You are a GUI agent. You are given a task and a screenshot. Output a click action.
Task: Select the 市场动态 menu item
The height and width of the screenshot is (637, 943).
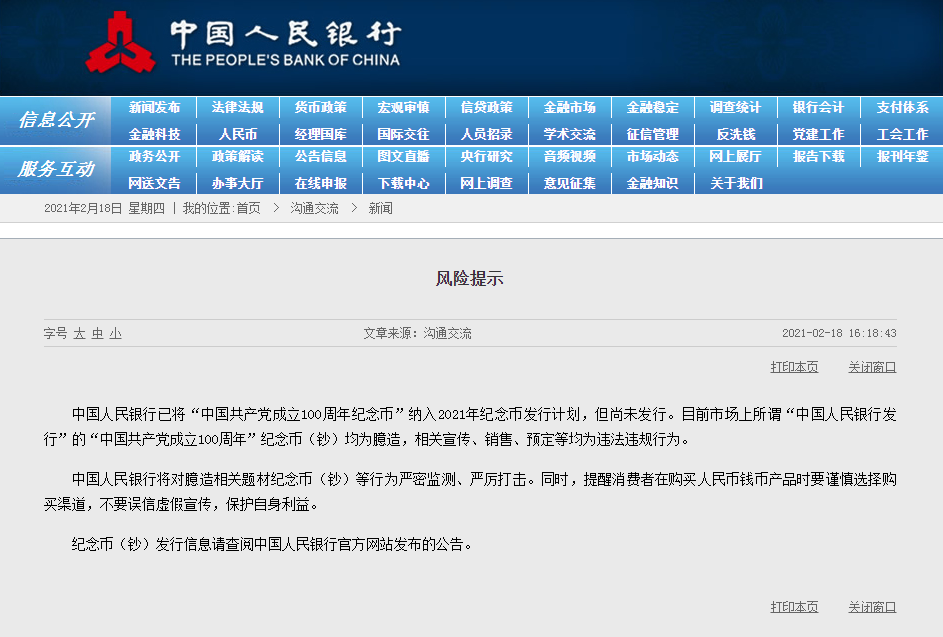point(652,156)
